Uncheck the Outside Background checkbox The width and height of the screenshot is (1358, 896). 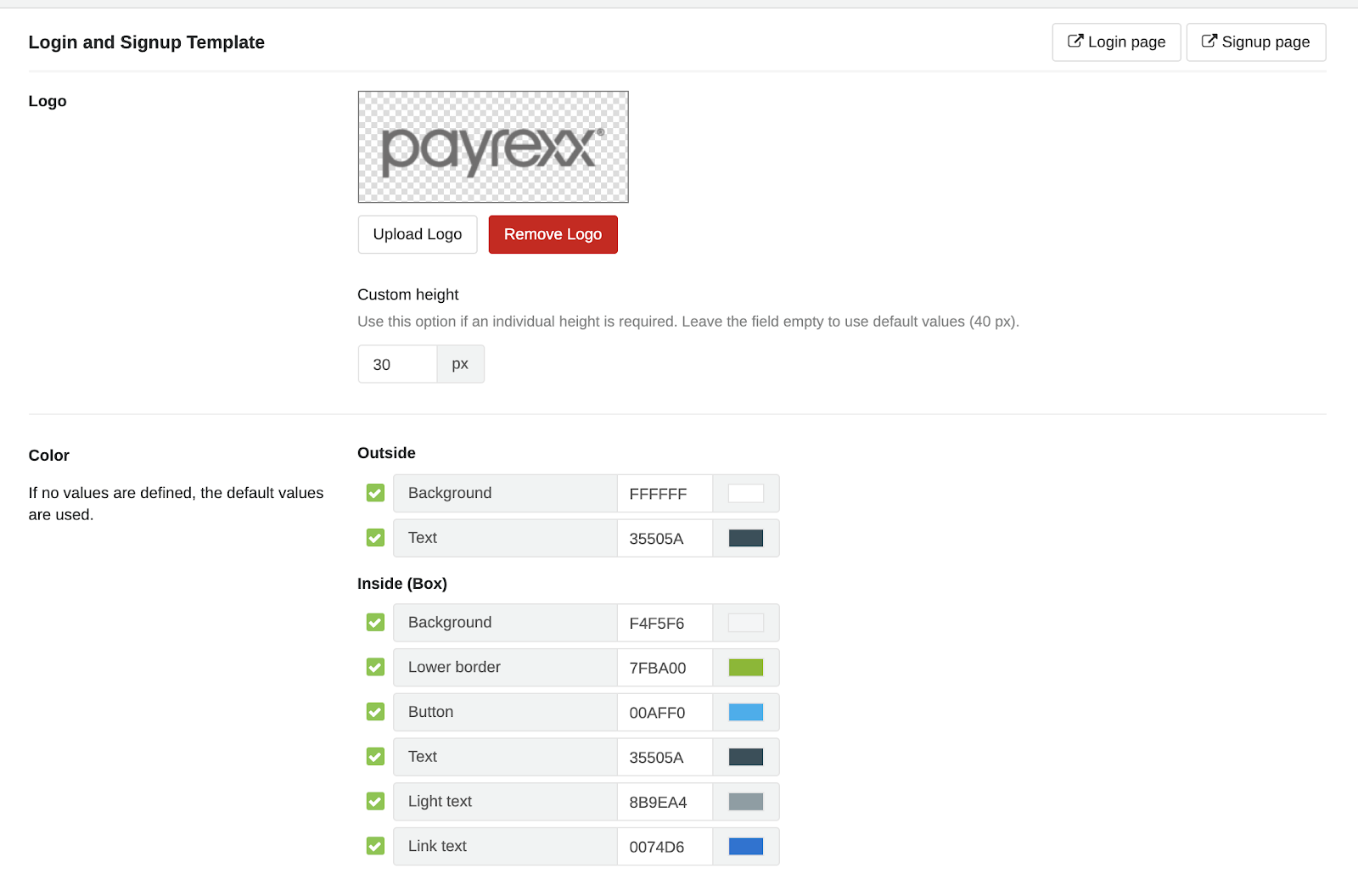coord(375,493)
